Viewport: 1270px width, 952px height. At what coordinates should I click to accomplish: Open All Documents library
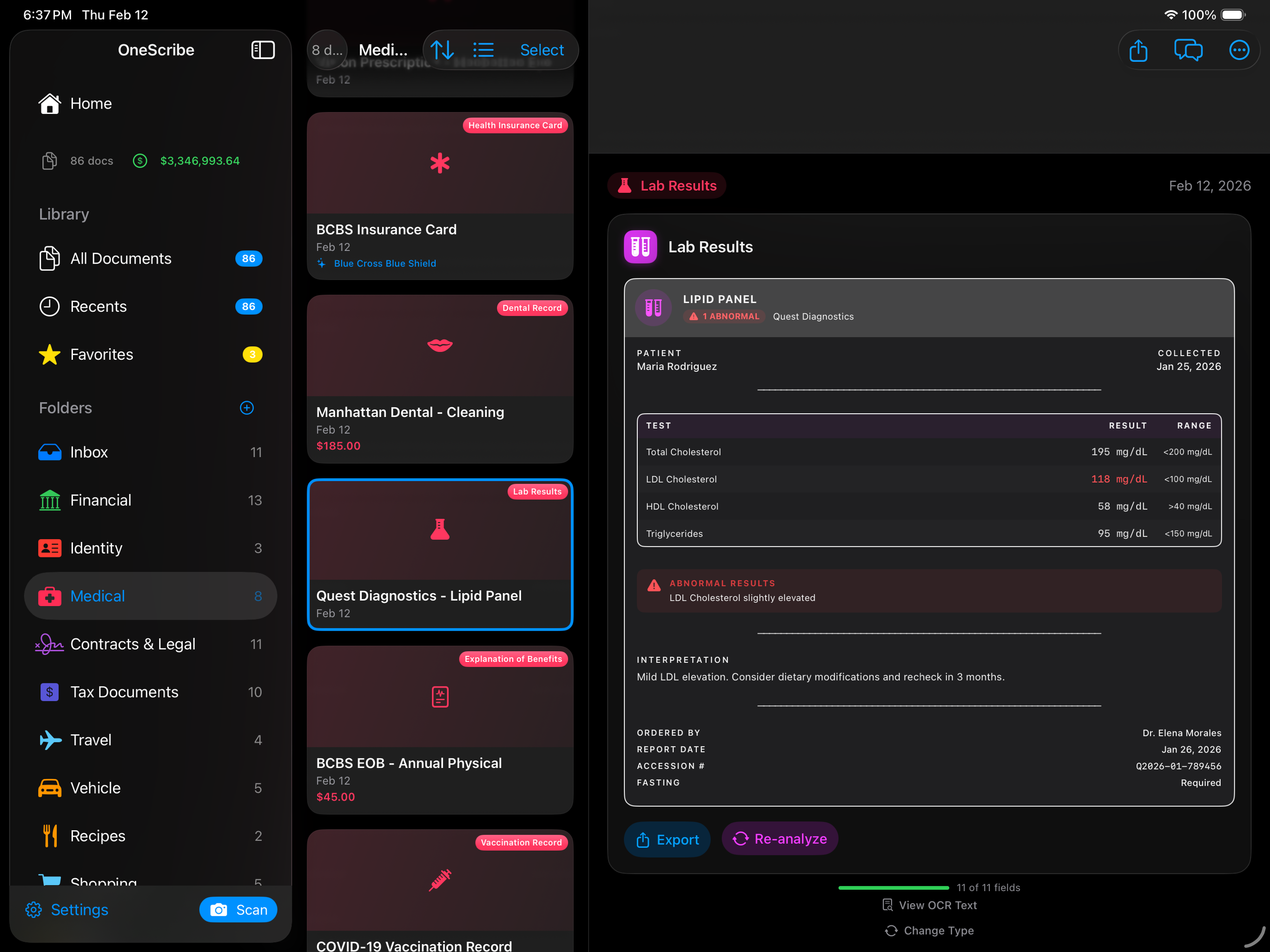pos(151,258)
